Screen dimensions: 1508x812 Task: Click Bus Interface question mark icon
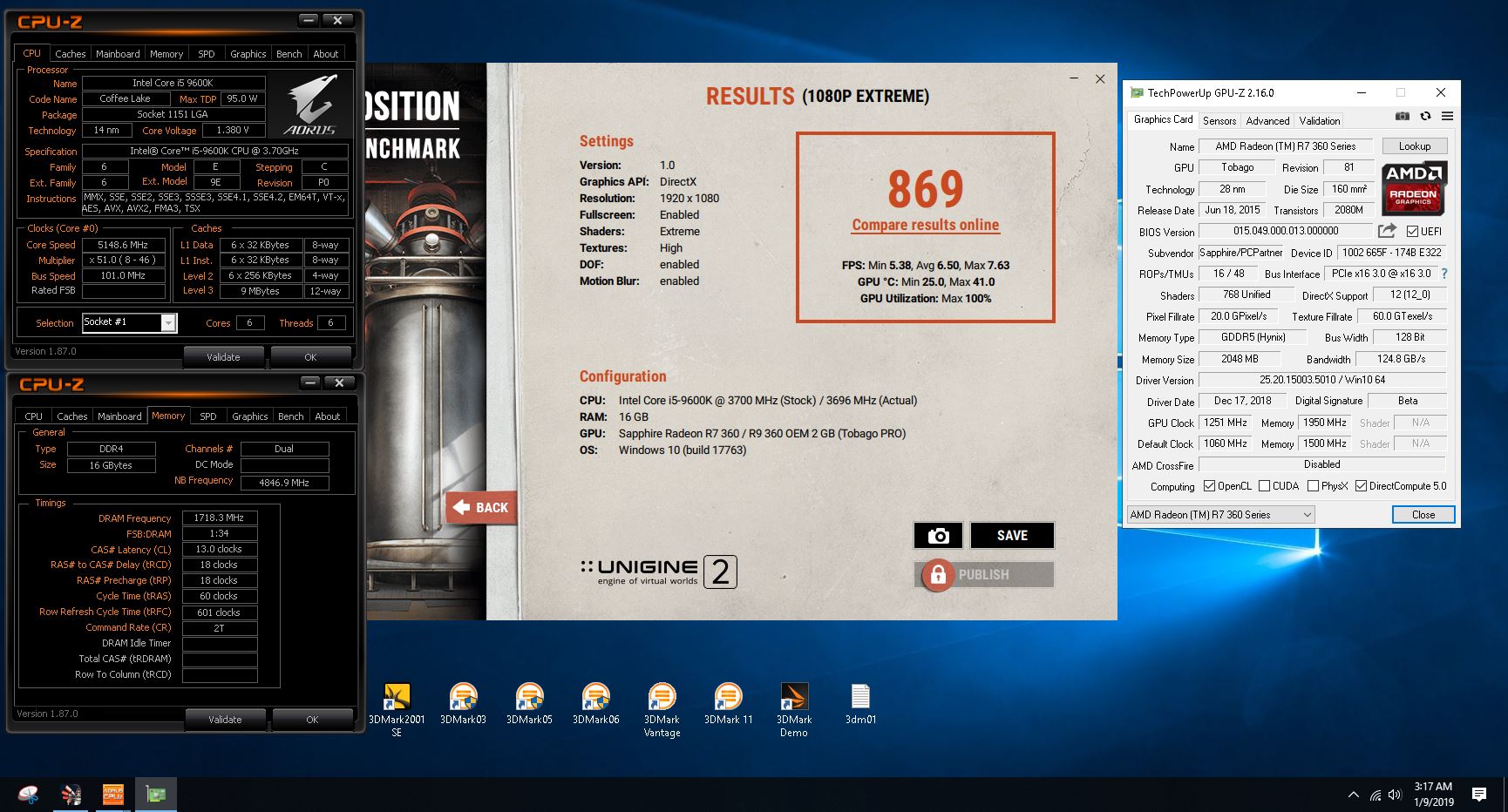click(x=1444, y=274)
